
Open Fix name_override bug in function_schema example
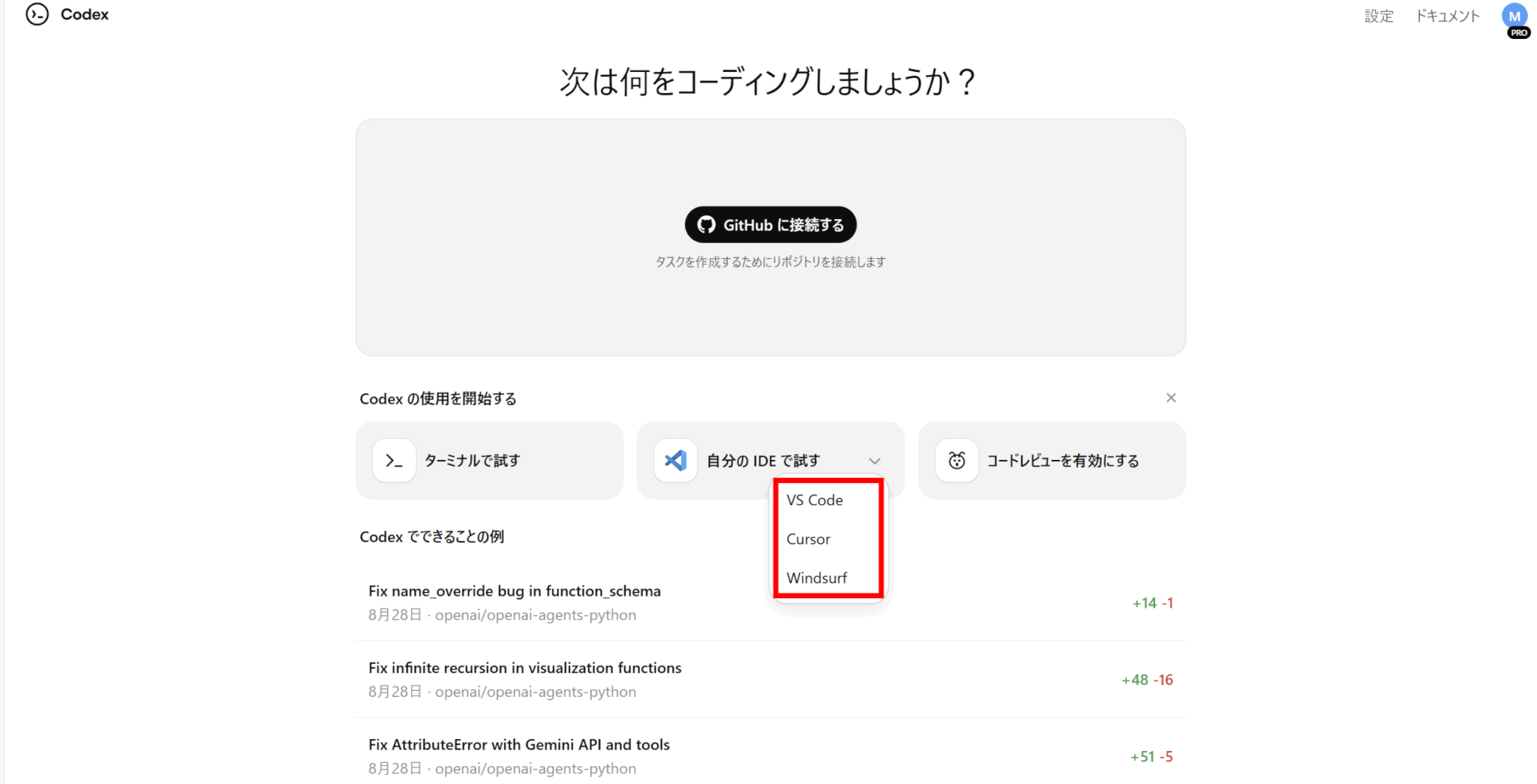coord(514,591)
